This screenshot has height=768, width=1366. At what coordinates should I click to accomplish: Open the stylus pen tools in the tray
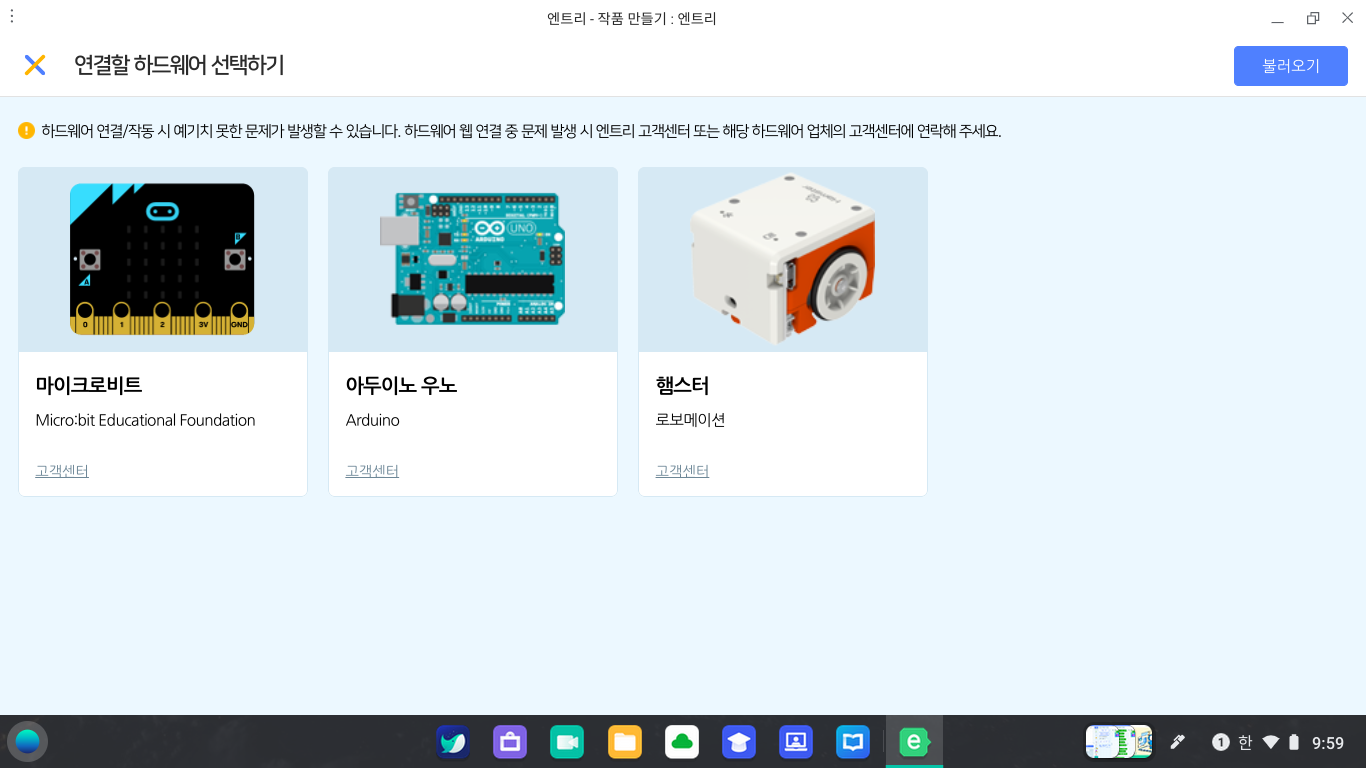point(1178,742)
